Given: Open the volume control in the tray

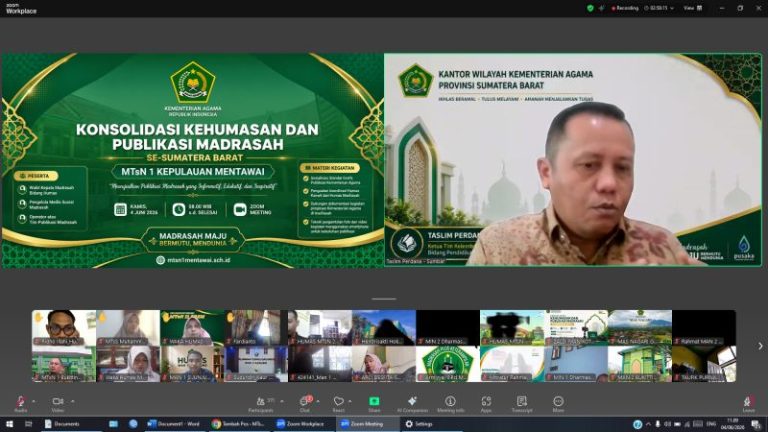Looking at the screenshot, I should 668,424.
